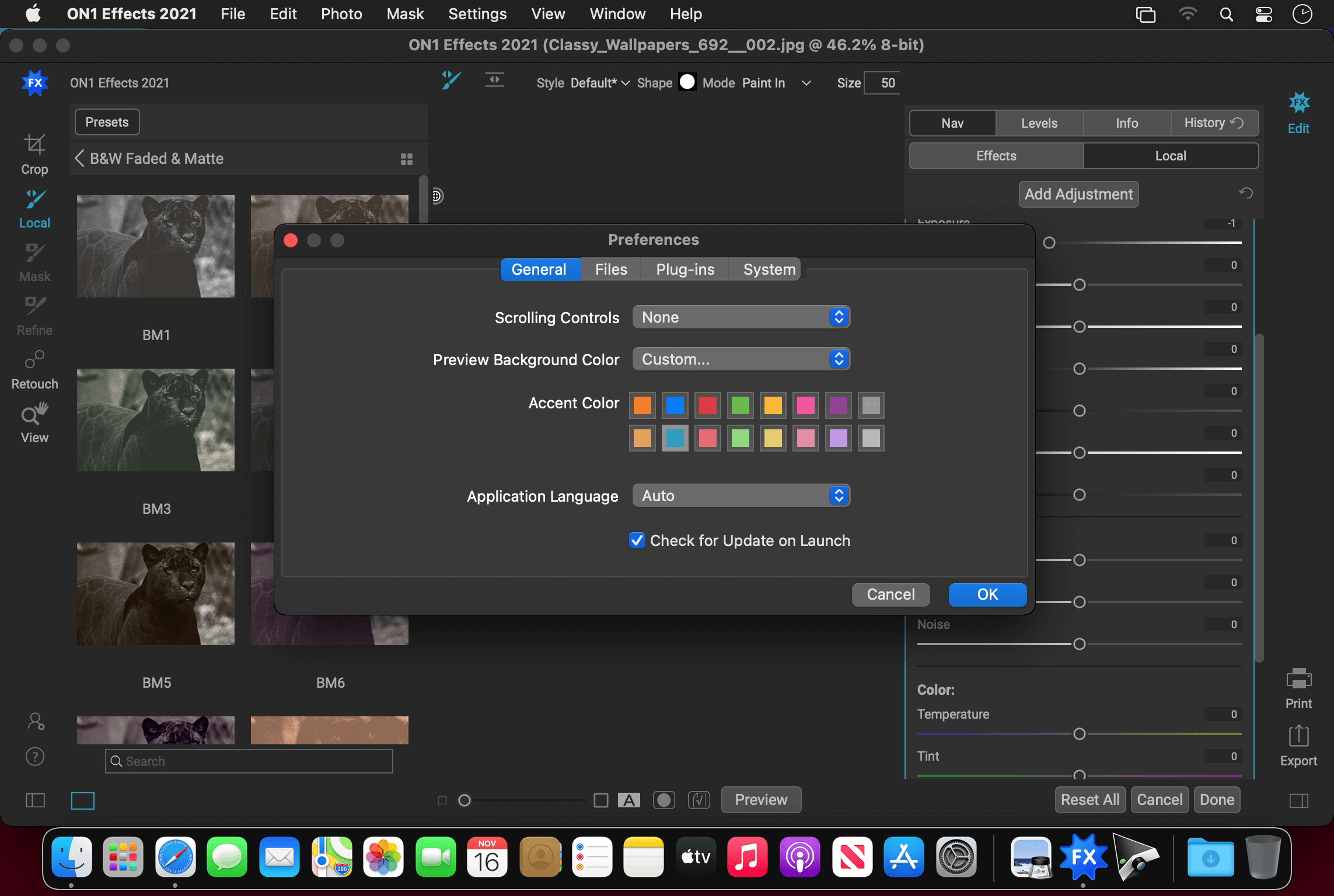Viewport: 1334px width, 896px height.
Task: Click the Preview button
Action: [x=761, y=800]
